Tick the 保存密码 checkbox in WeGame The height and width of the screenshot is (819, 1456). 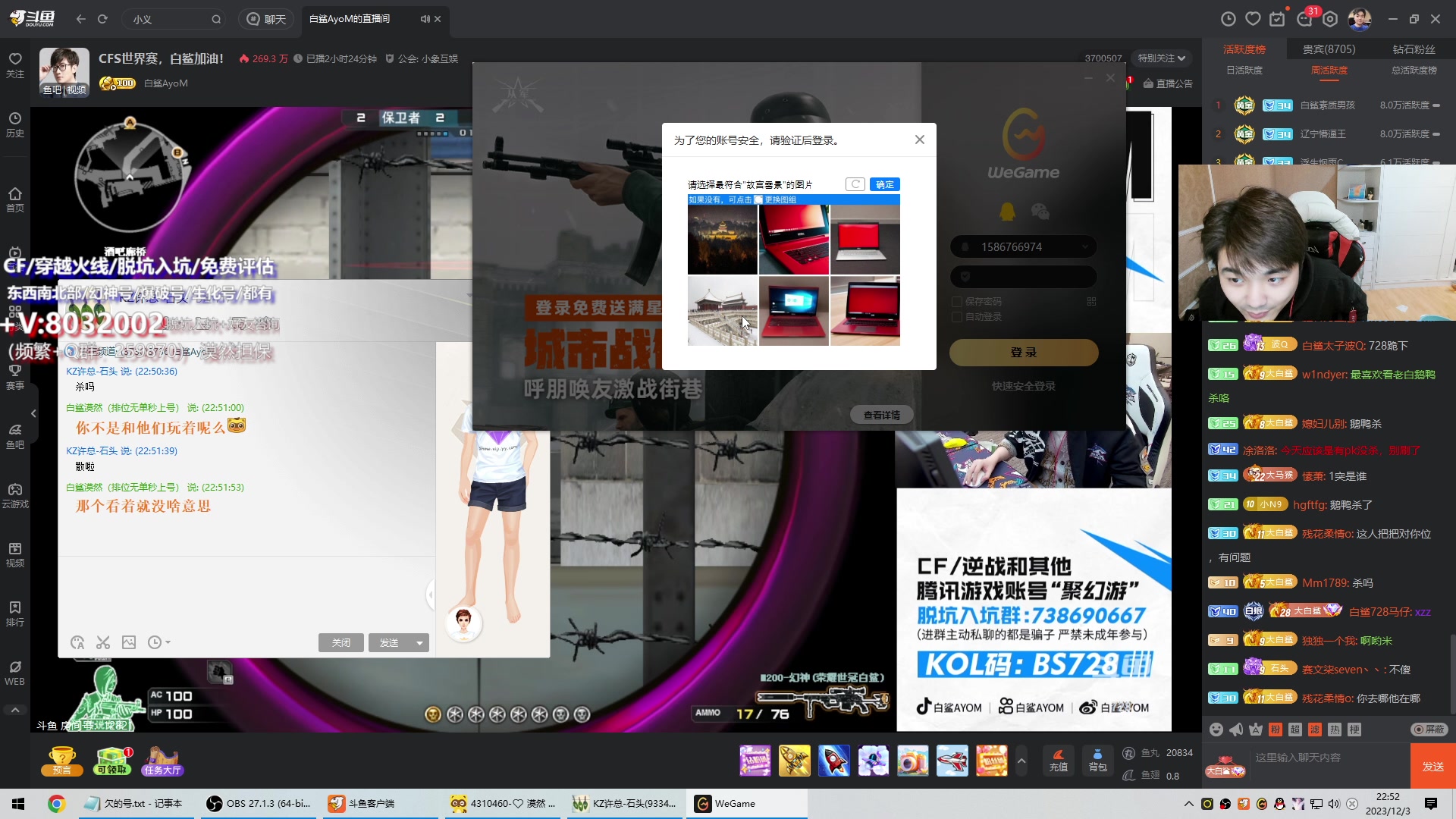pyautogui.click(x=957, y=302)
